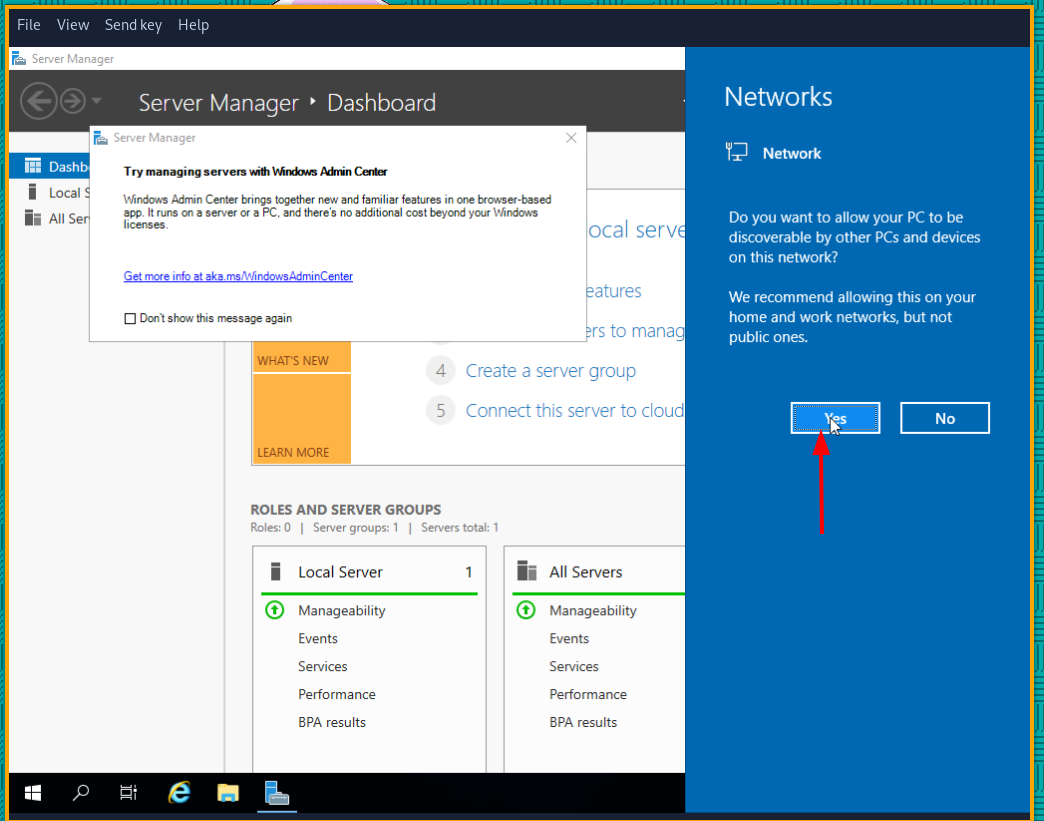Click the Network connection icon
1044x821 pixels.
coord(736,152)
